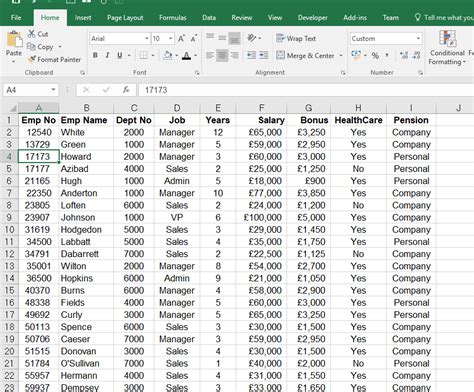This screenshot has height=392, width=474.
Task: Select the cell containing O'Sullivan
Action: (x=86, y=364)
